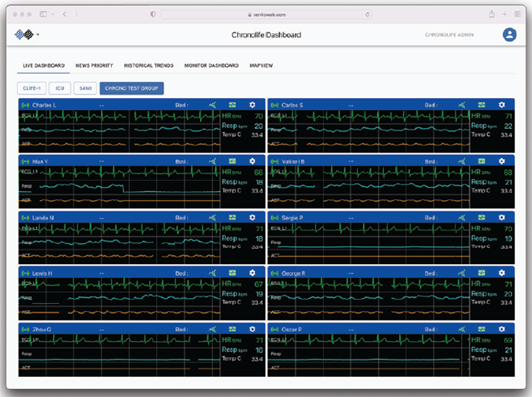
Task: Click the Chronolife Admin label
Action: tap(449, 35)
